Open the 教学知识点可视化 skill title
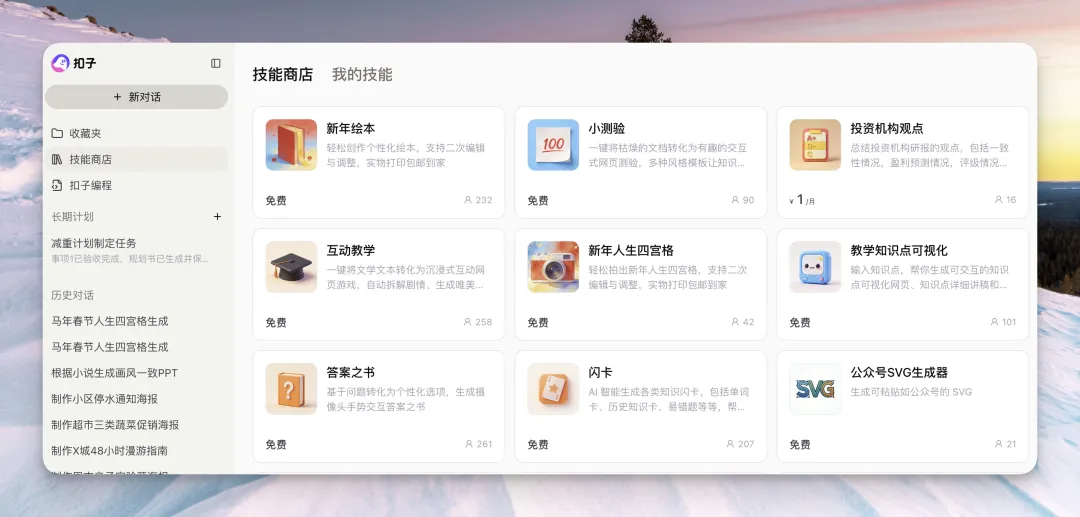This screenshot has width=1080, height=517. [899, 251]
